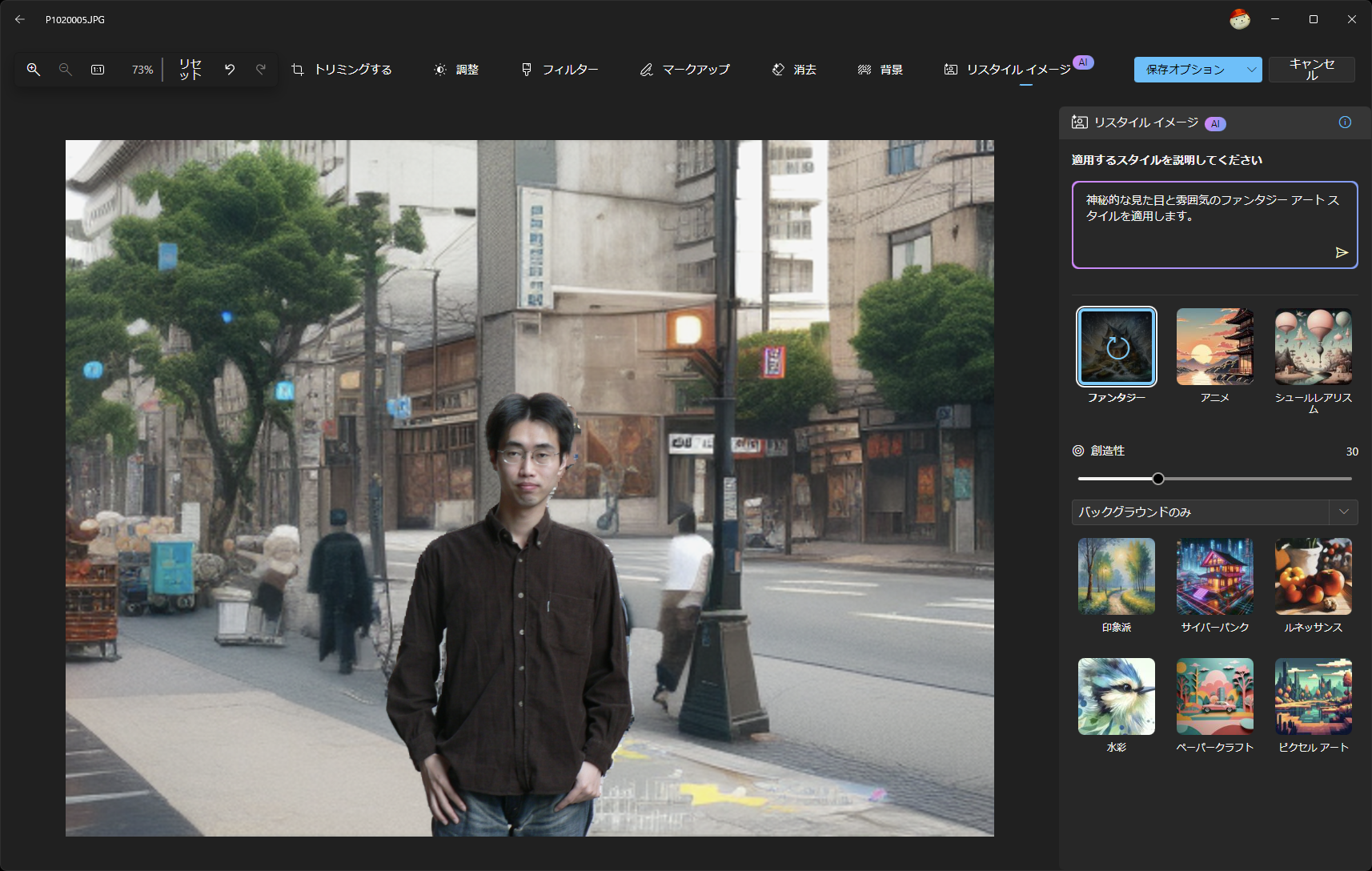Click the 創造性 value 30
Image resolution: width=1372 pixels, height=871 pixels.
1352,452
